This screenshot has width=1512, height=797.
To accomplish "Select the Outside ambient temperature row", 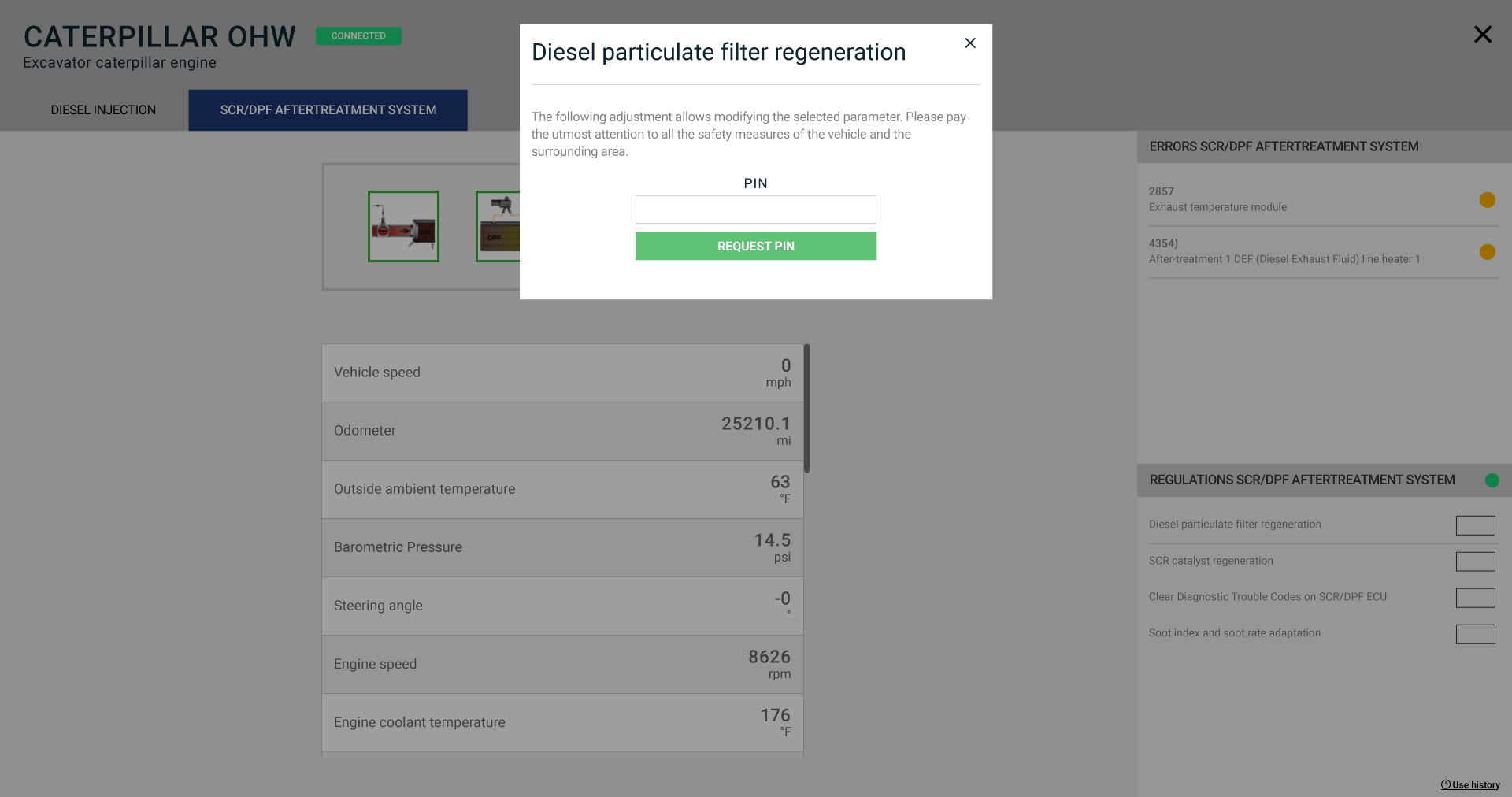I will pyautogui.click(x=562, y=490).
